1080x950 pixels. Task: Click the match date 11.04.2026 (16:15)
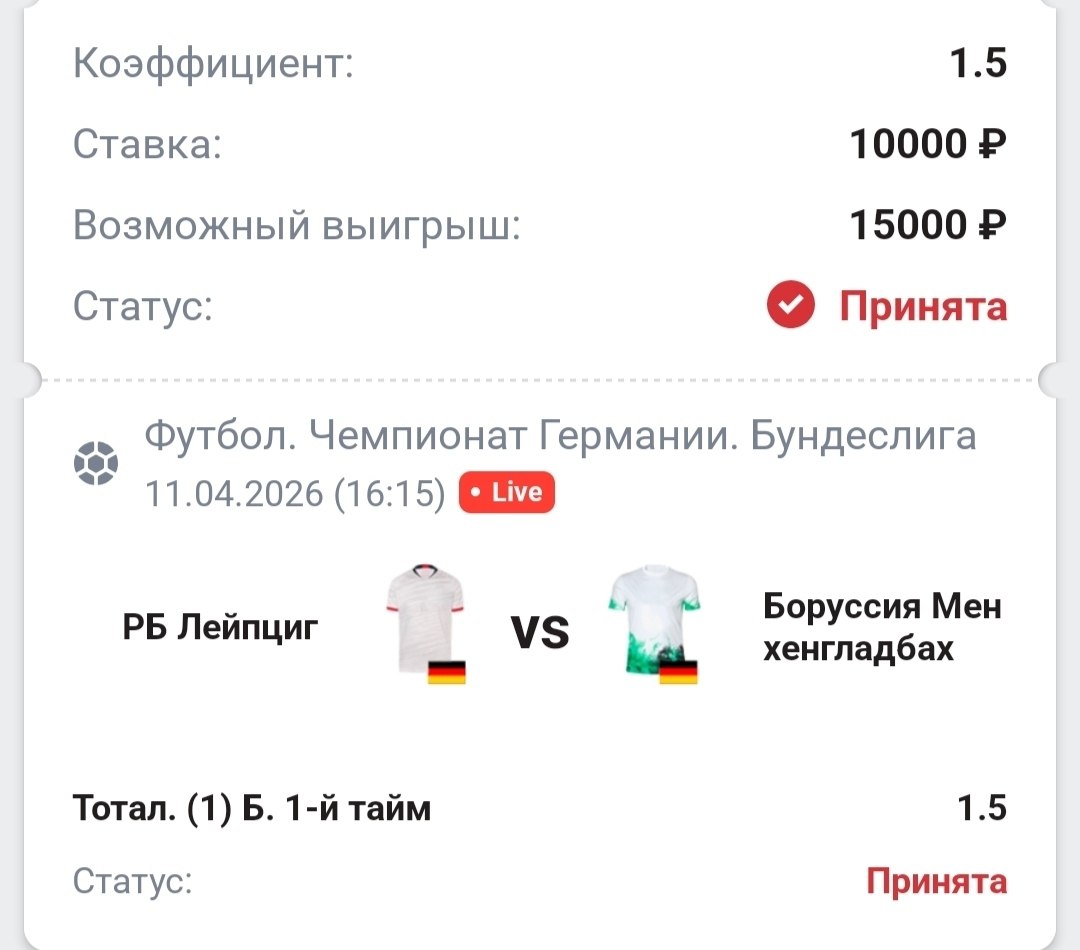click(x=295, y=493)
